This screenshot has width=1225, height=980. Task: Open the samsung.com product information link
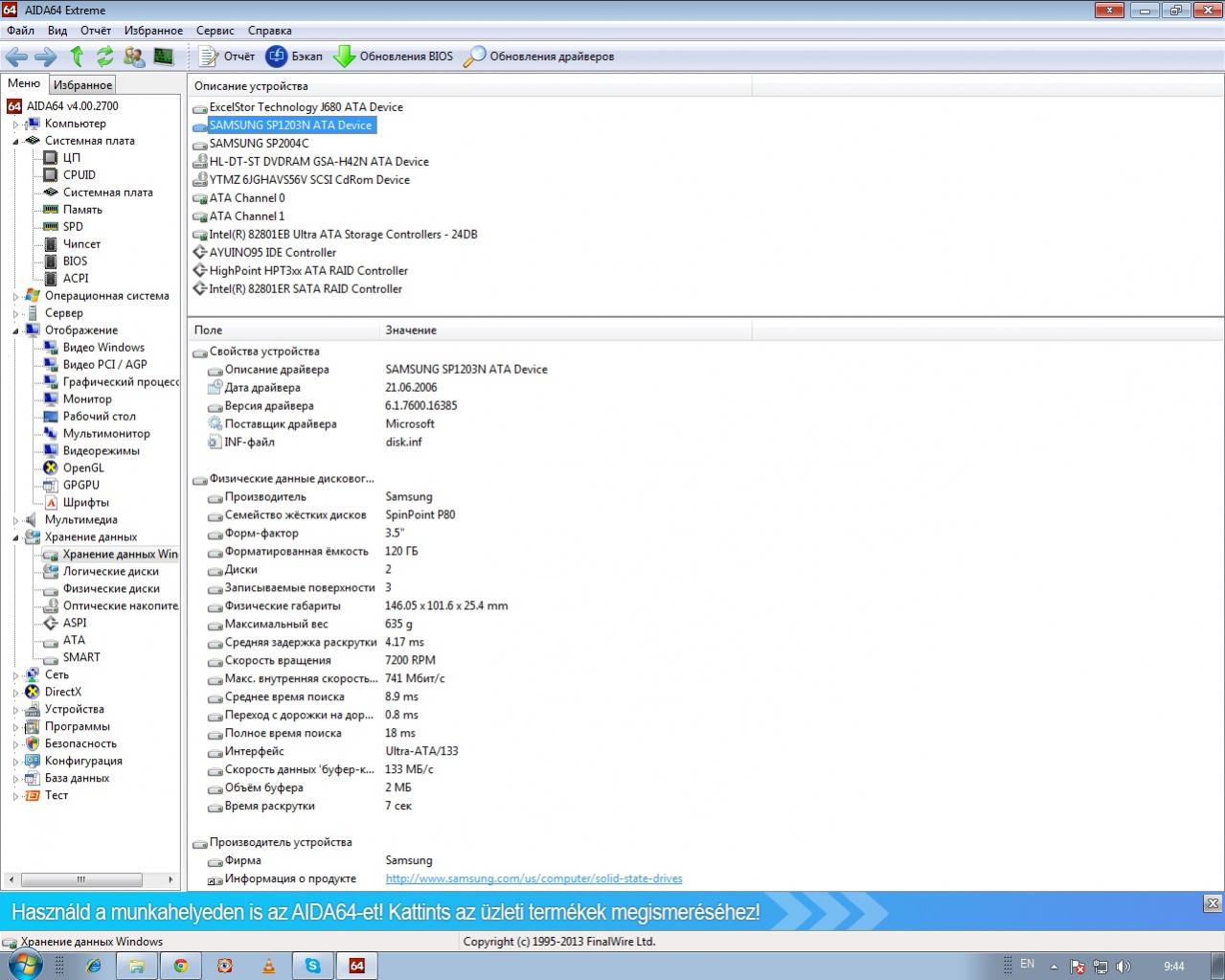pos(533,878)
